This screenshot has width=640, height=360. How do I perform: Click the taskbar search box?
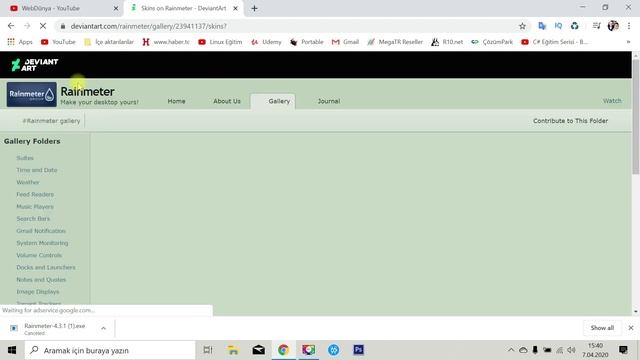110,350
